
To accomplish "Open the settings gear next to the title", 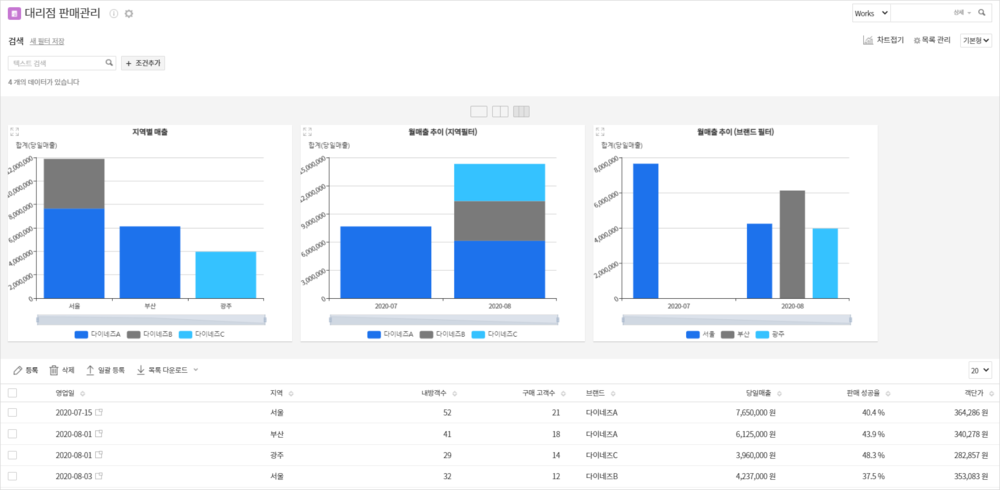I will pos(129,13).
